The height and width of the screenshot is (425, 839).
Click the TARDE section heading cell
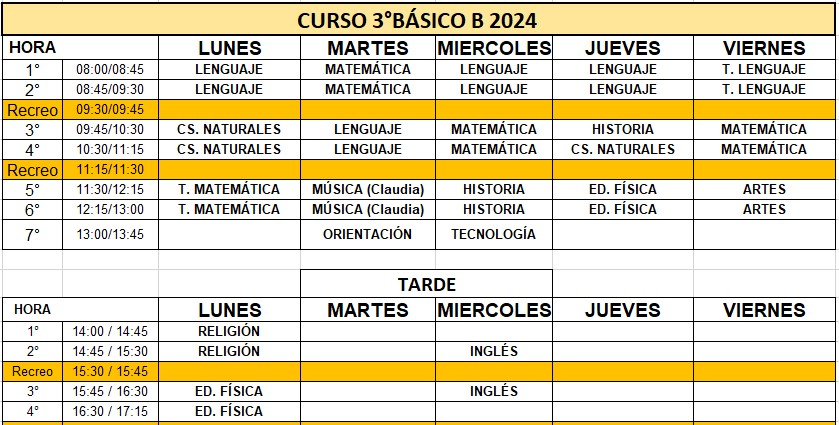coord(426,284)
